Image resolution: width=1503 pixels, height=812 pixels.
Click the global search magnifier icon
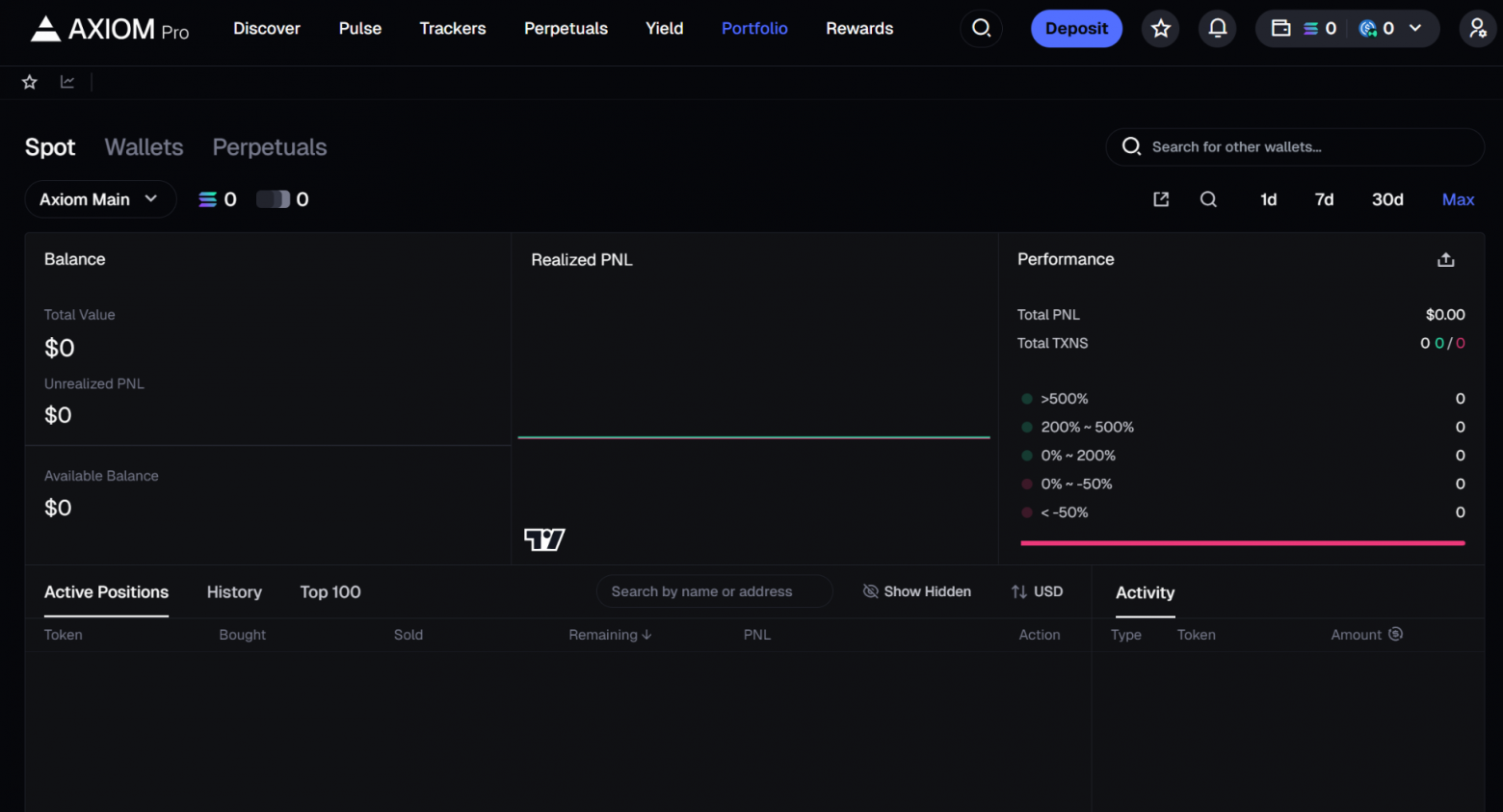981,28
